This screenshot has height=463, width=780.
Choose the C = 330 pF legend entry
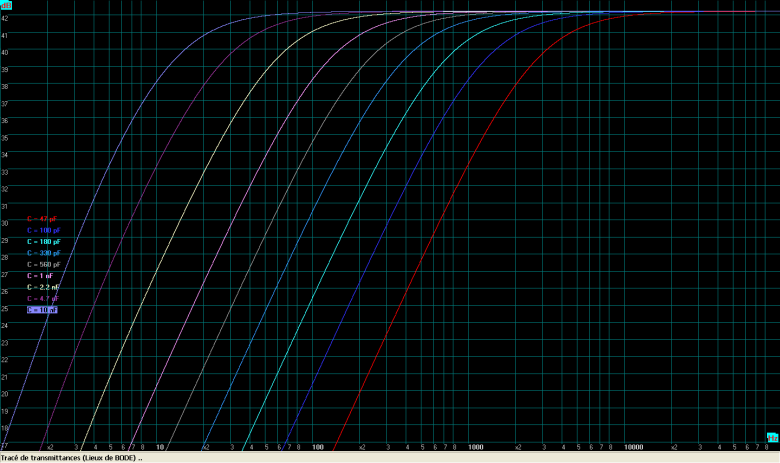click(43, 253)
